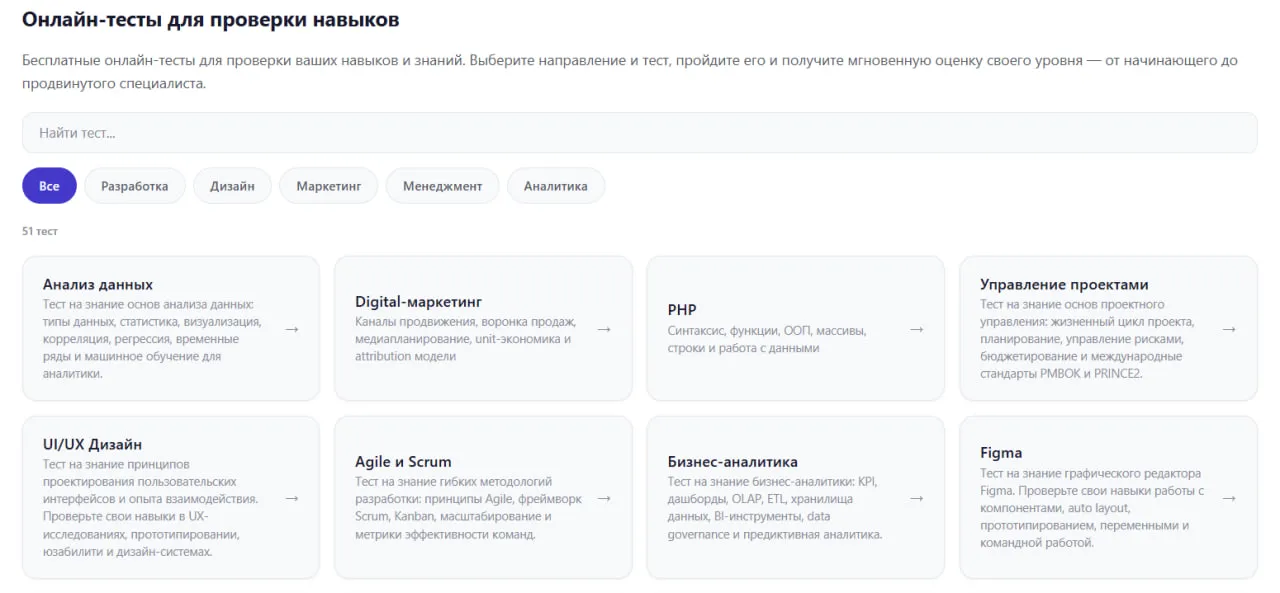Open the PHP test
The image size is (1280, 593).
[x=795, y=328]
